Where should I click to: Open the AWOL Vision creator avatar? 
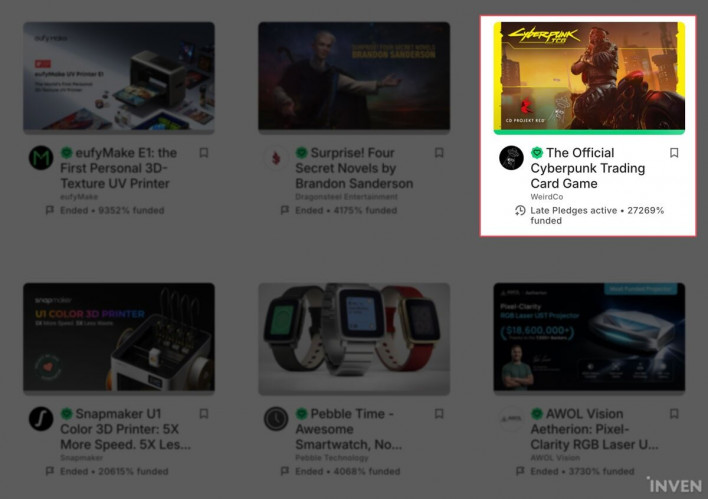pos(511,419)
